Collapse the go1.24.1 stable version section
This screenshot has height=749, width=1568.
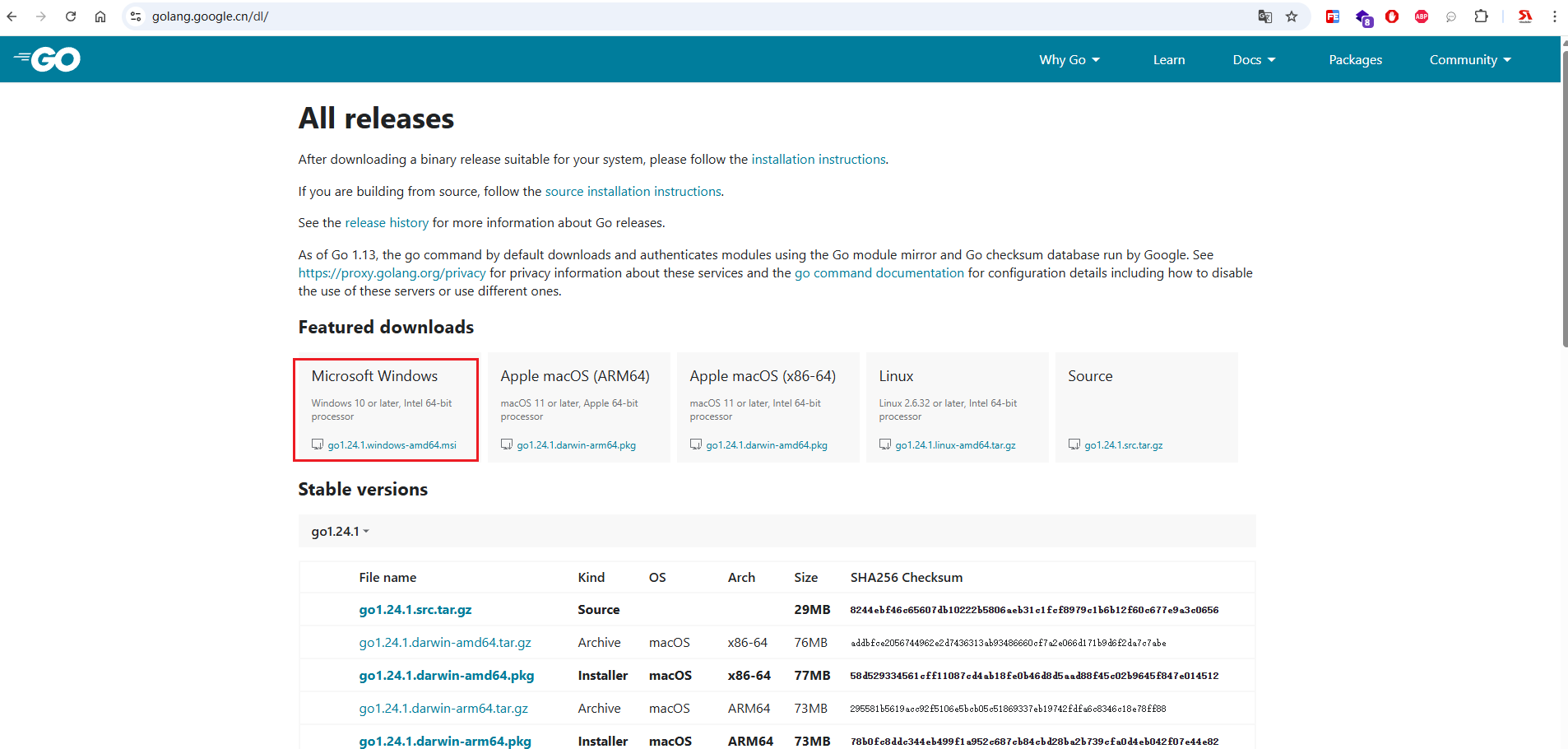341,532
